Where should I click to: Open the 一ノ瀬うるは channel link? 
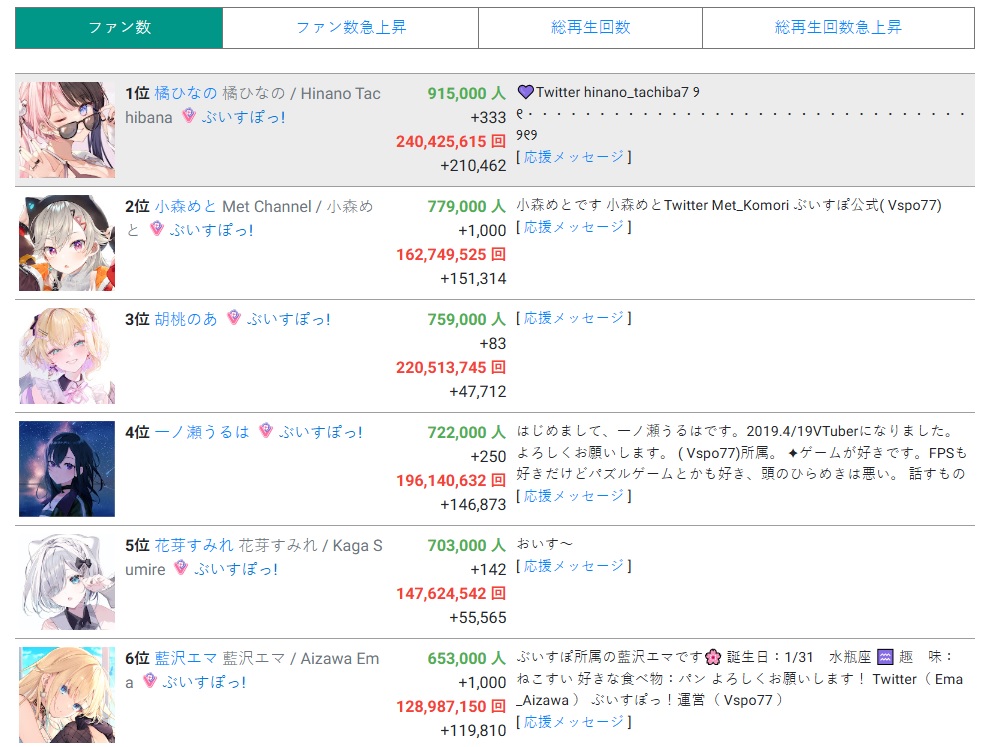(x=202, y=432)
